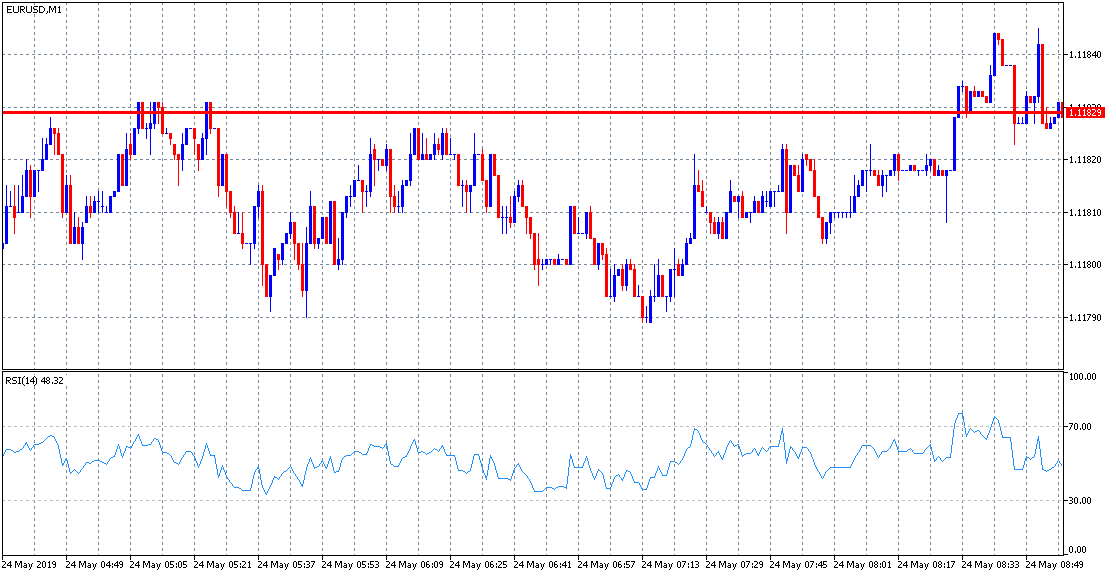Click the 24 May 2019 date label
This screenshot has height=576, width=1116.
pos(31,565)
